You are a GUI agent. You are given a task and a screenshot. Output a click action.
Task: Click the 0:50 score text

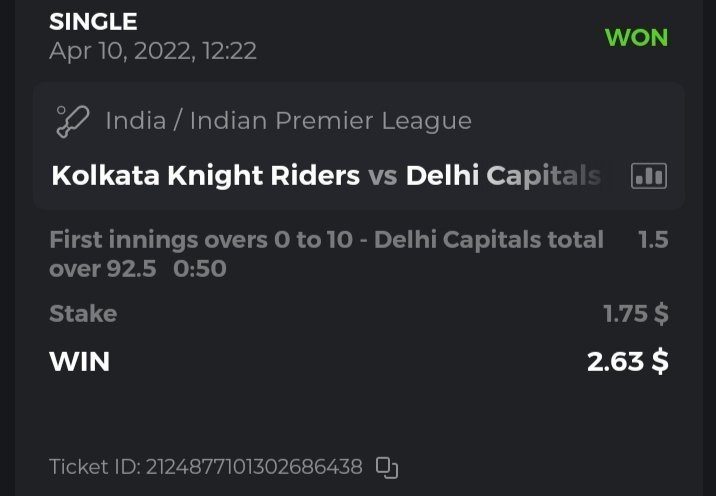pos(199,269)
